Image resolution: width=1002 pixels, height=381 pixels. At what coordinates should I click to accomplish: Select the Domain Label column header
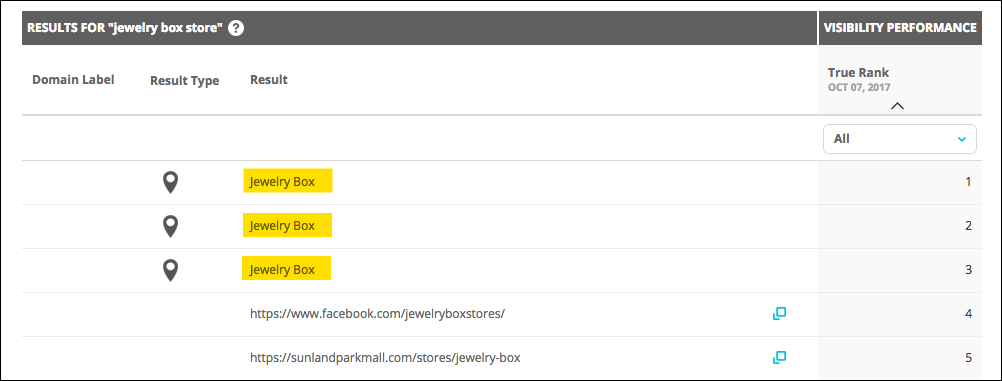point(73,80)
